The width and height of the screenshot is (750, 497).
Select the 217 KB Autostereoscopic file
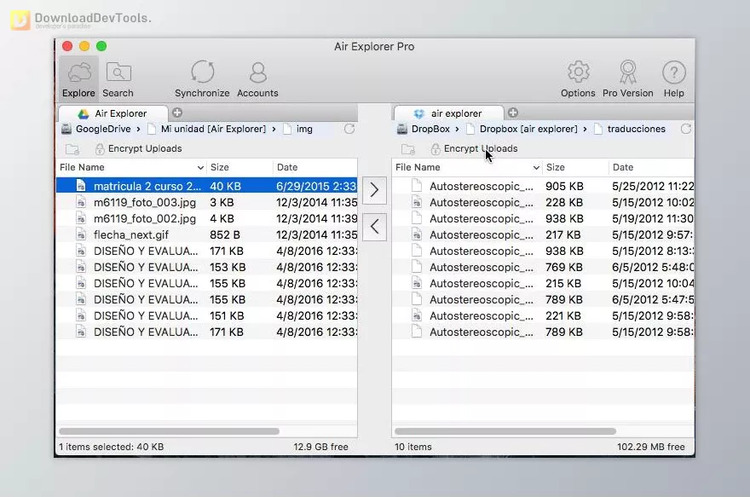[x=543, y=235]
